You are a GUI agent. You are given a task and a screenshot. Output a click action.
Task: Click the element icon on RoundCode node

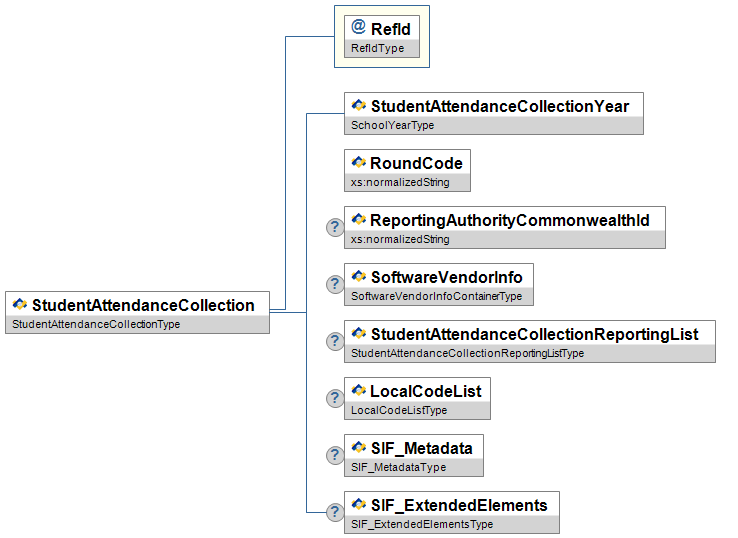click(x=358, y=162)
